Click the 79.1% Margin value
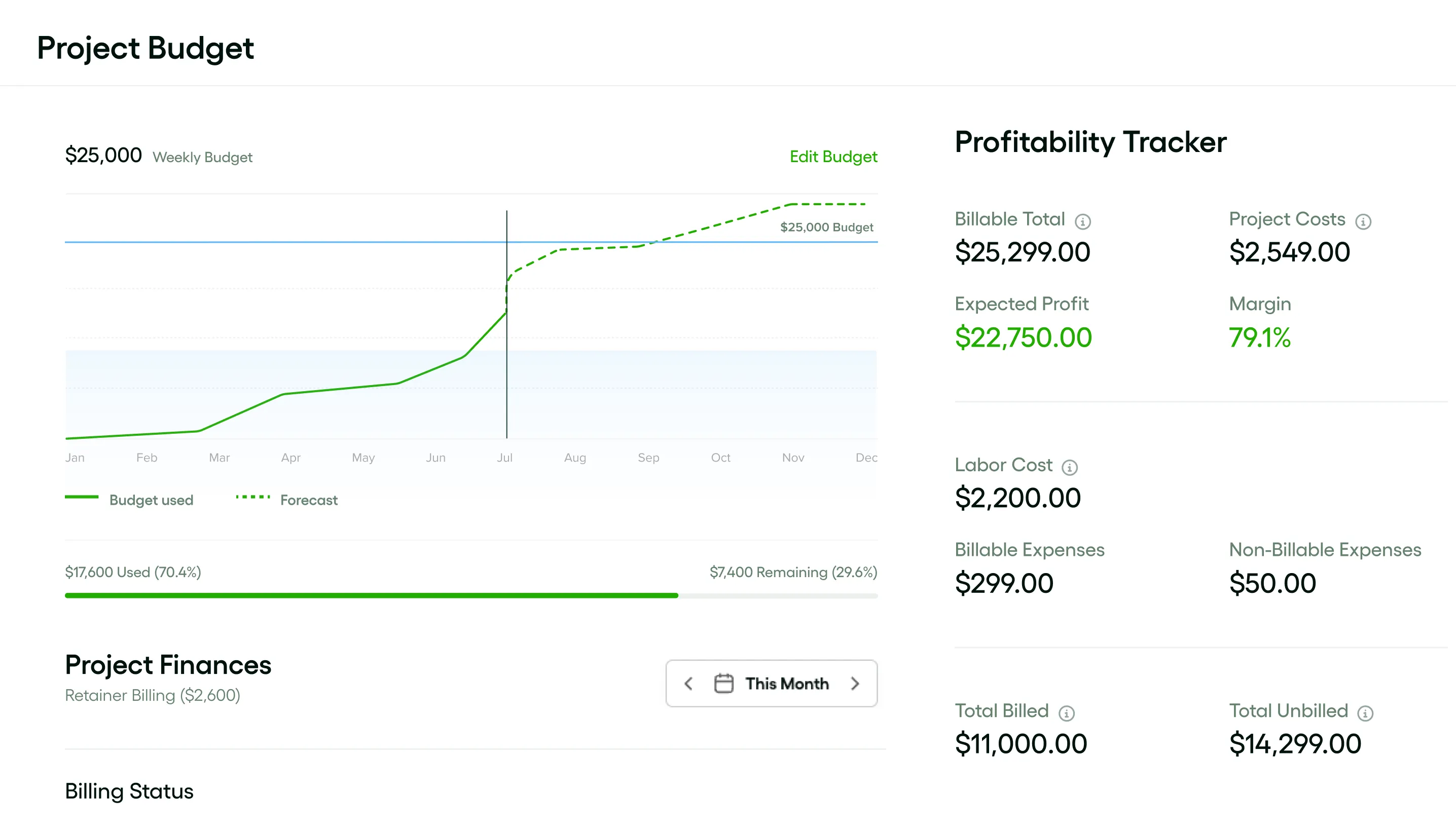The width and height of the screenshot is (1456, 833). click(x=1259, y=337)
